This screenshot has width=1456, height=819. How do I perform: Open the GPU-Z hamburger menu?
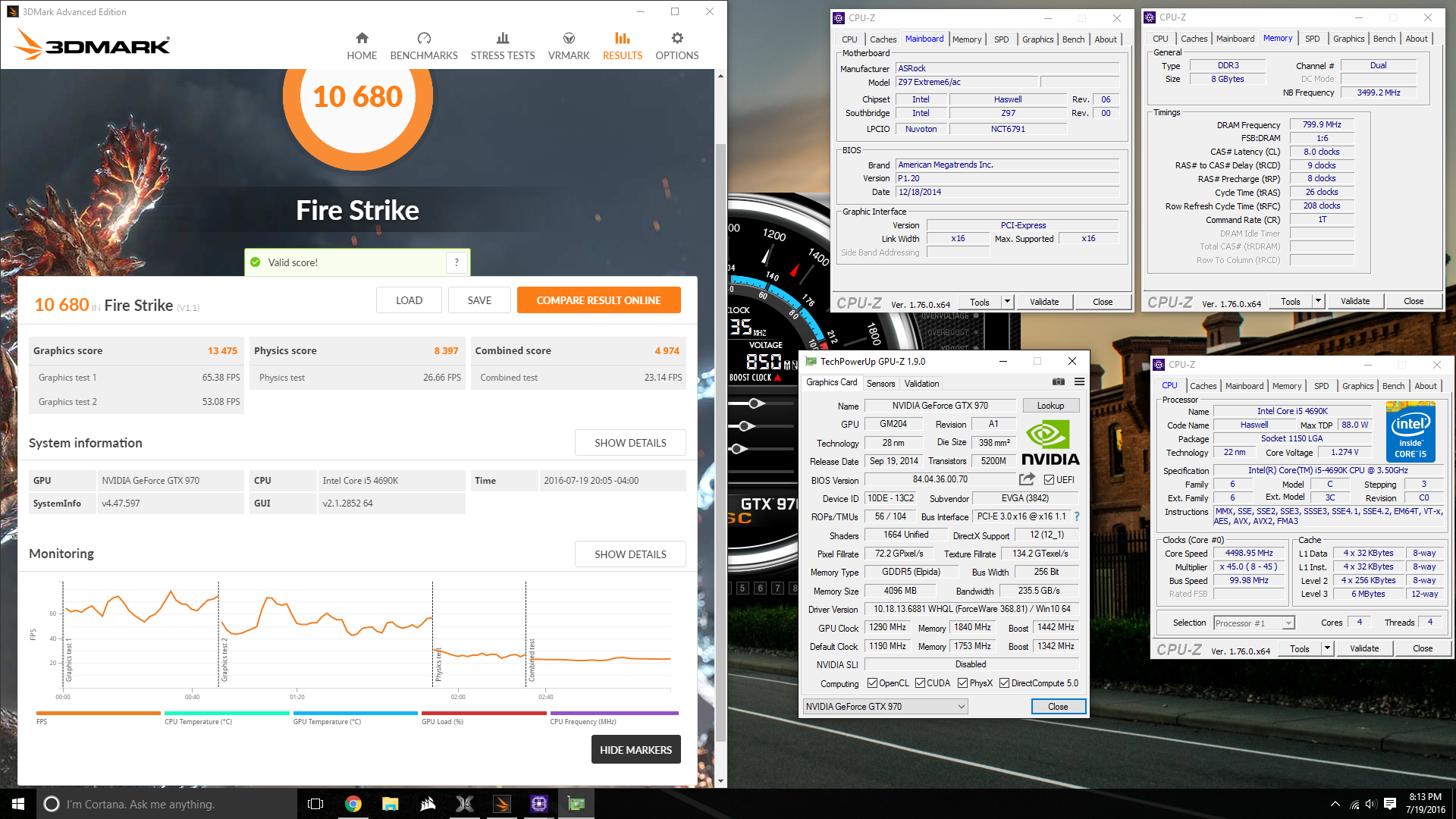point(1079,382)
